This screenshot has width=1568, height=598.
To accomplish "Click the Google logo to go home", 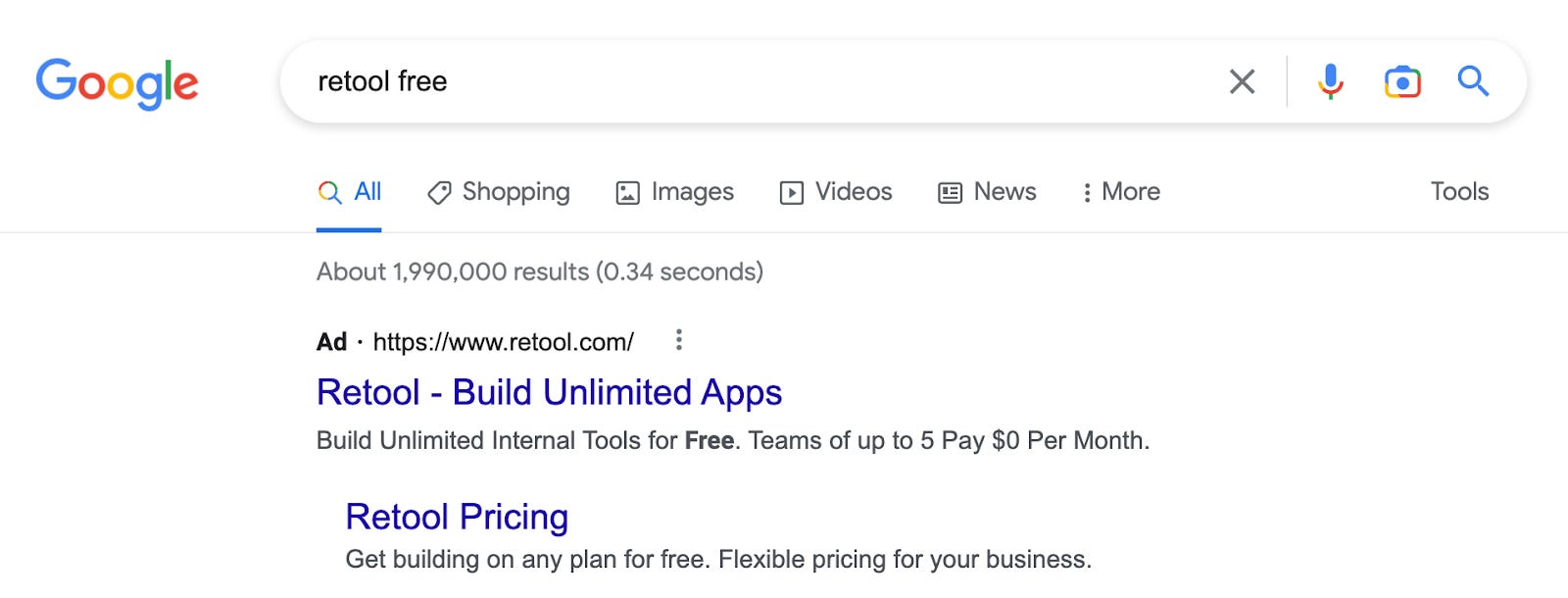I will pos(117,81).
